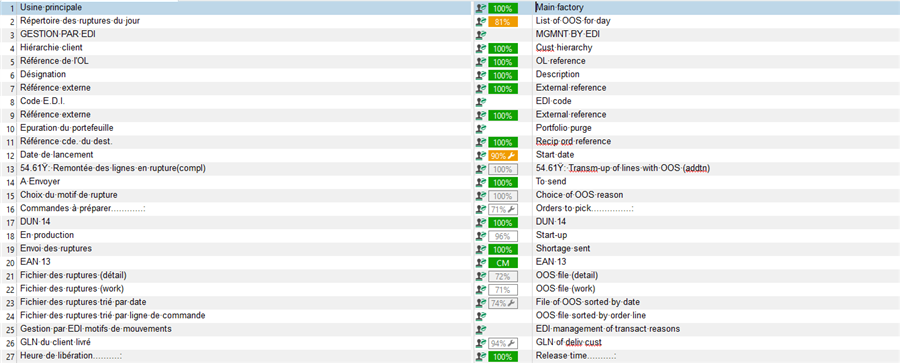Select source segment 'Envoi des ruptures'

pos(56,248)
